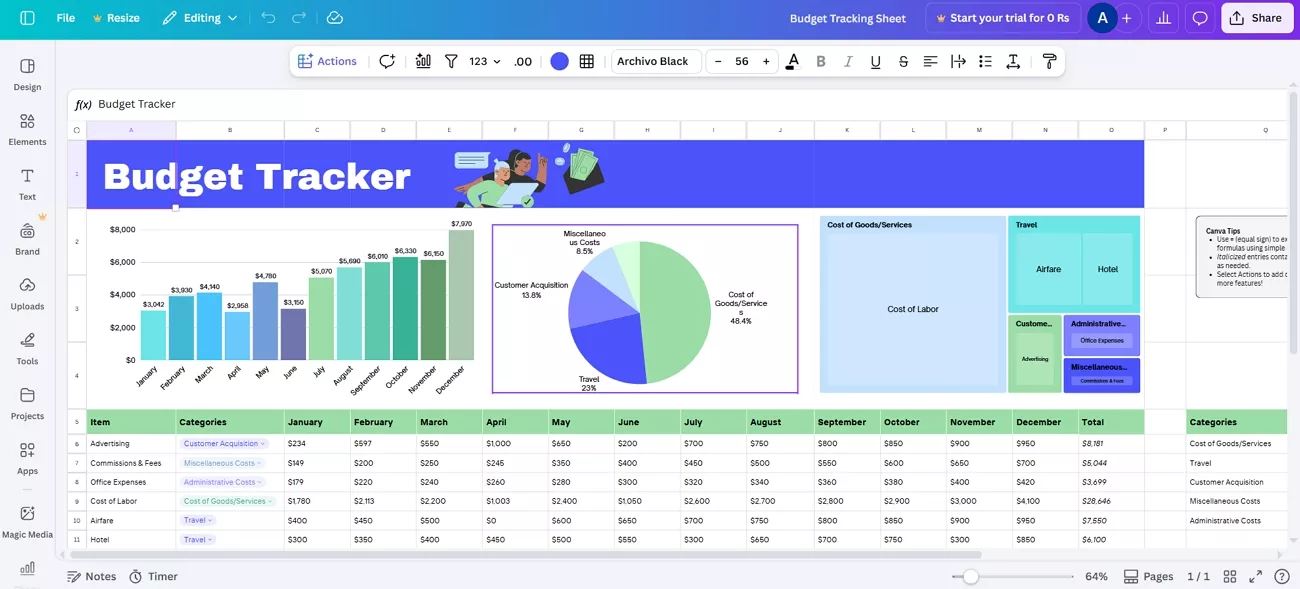Open the comments bubble in the top bar
The width and height of the screenshot is (1300, 589).
click(1200, 17)
